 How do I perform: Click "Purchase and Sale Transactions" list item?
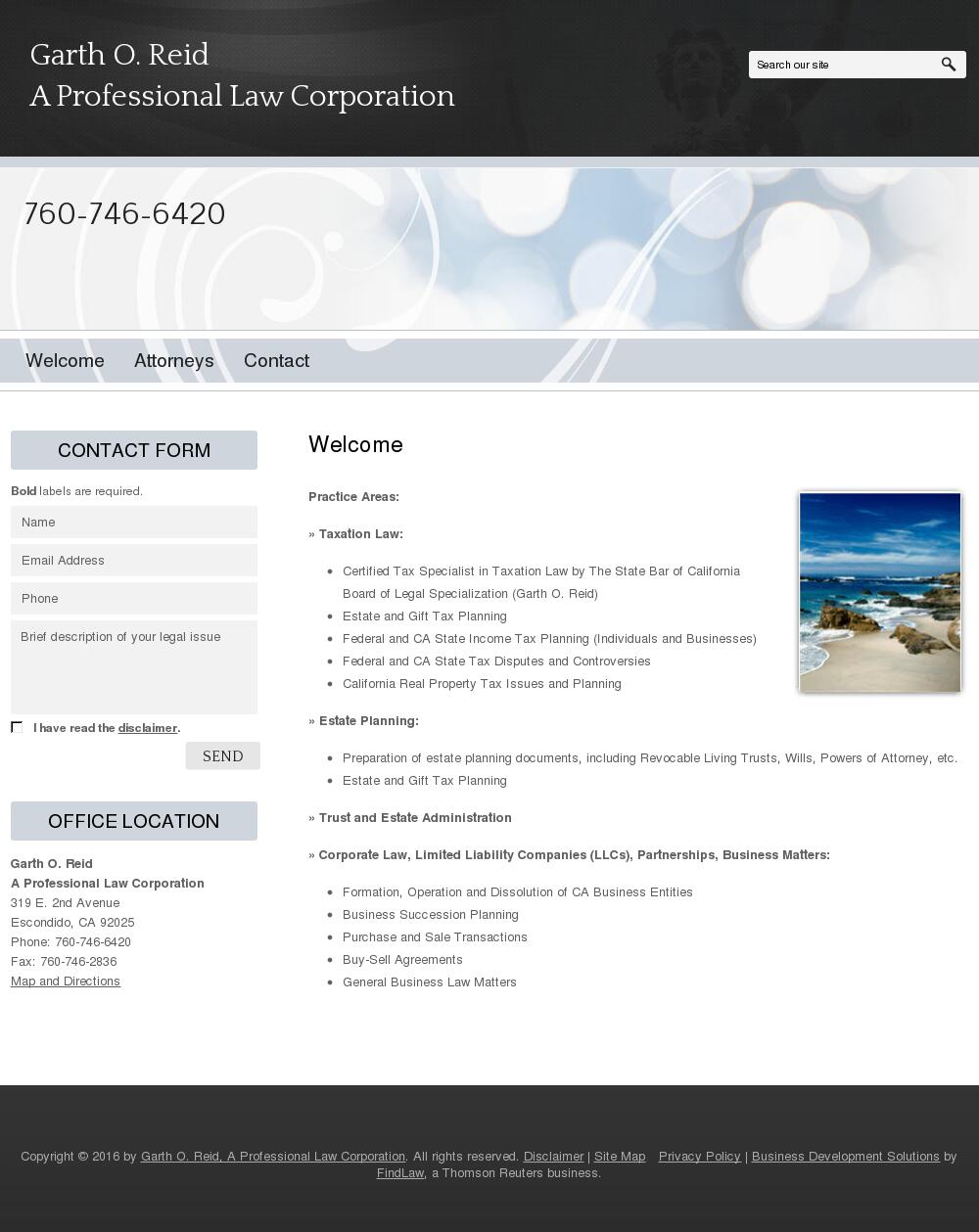coord(435,937)
